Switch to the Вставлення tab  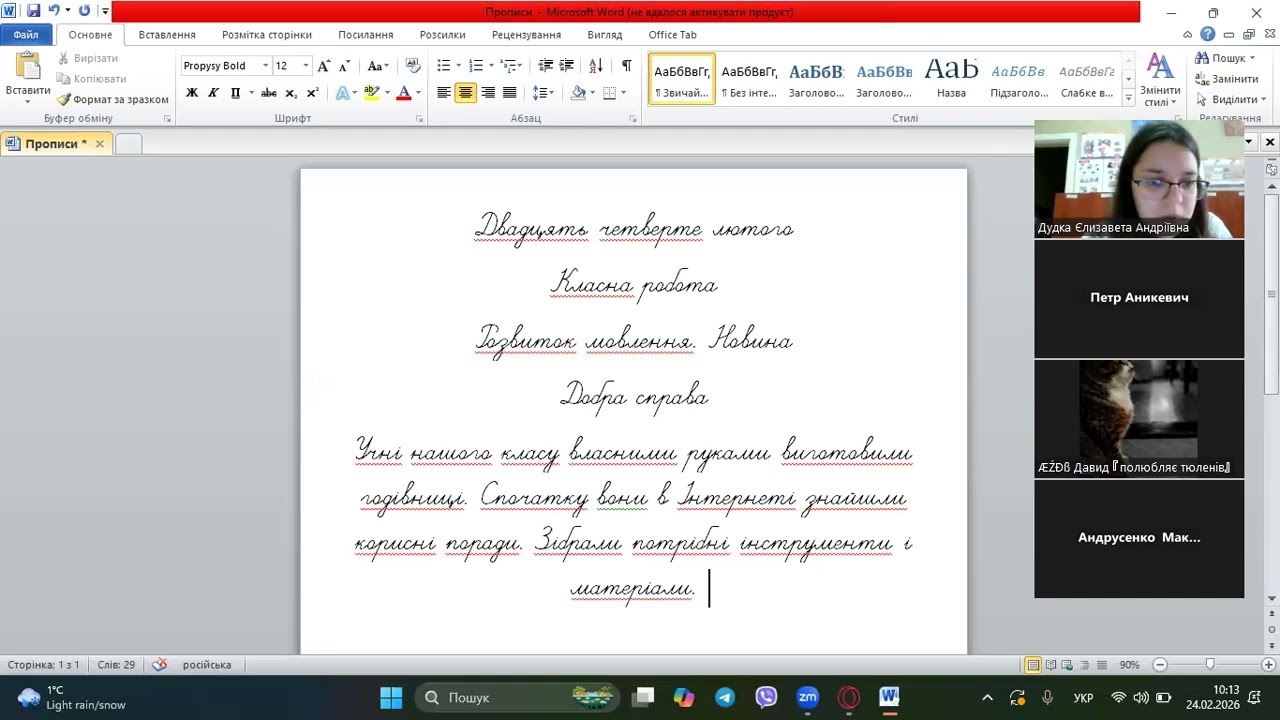click(167, 34)
